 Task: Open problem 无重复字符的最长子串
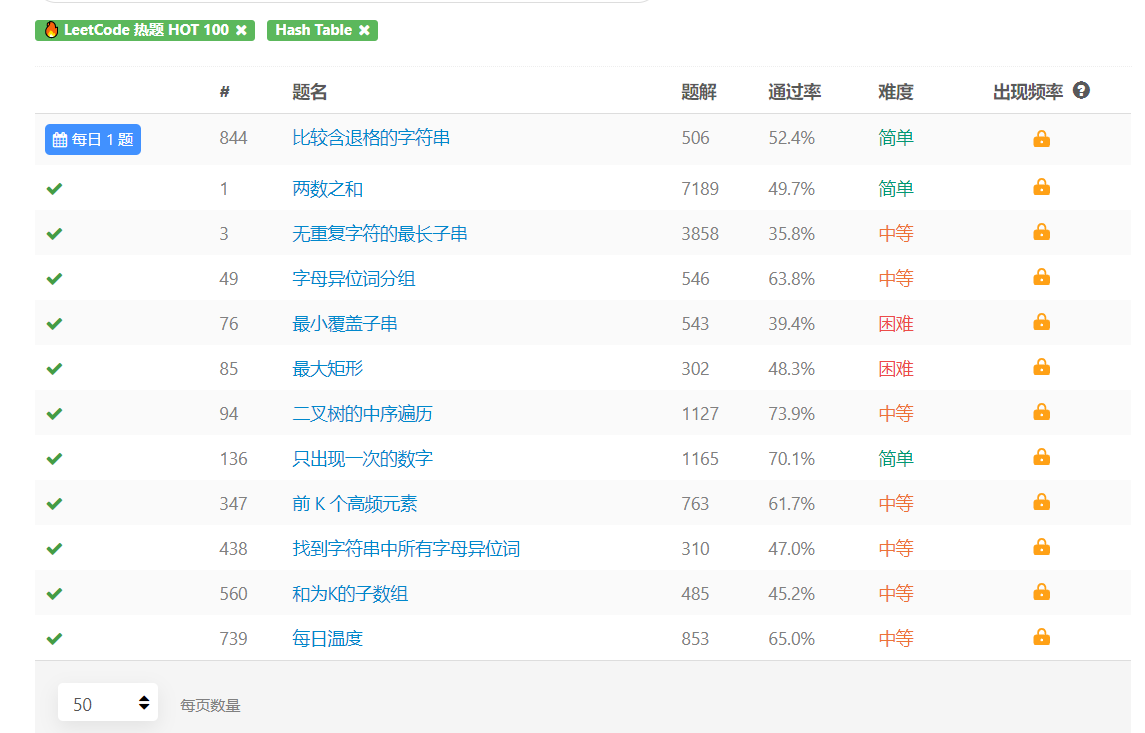[380, 234]
